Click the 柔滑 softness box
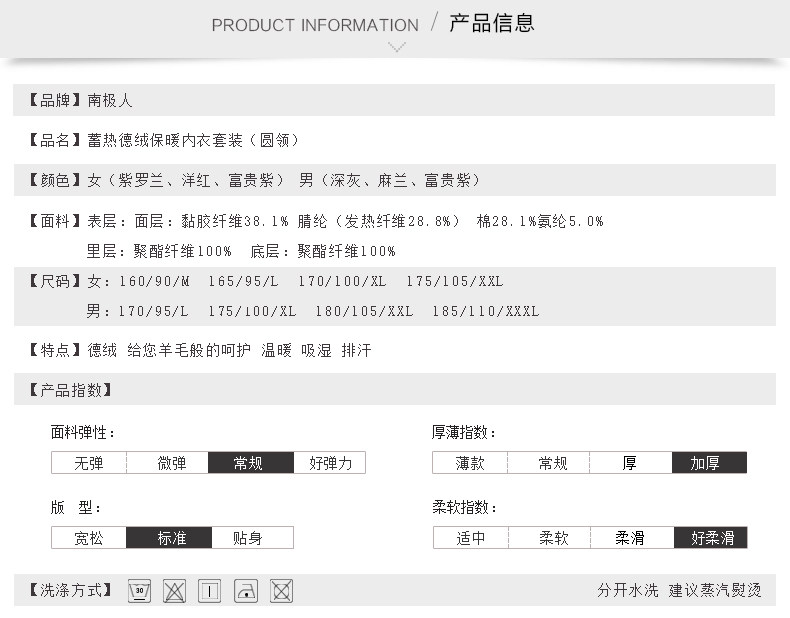790x618 pixels. (x=630, y=538)
